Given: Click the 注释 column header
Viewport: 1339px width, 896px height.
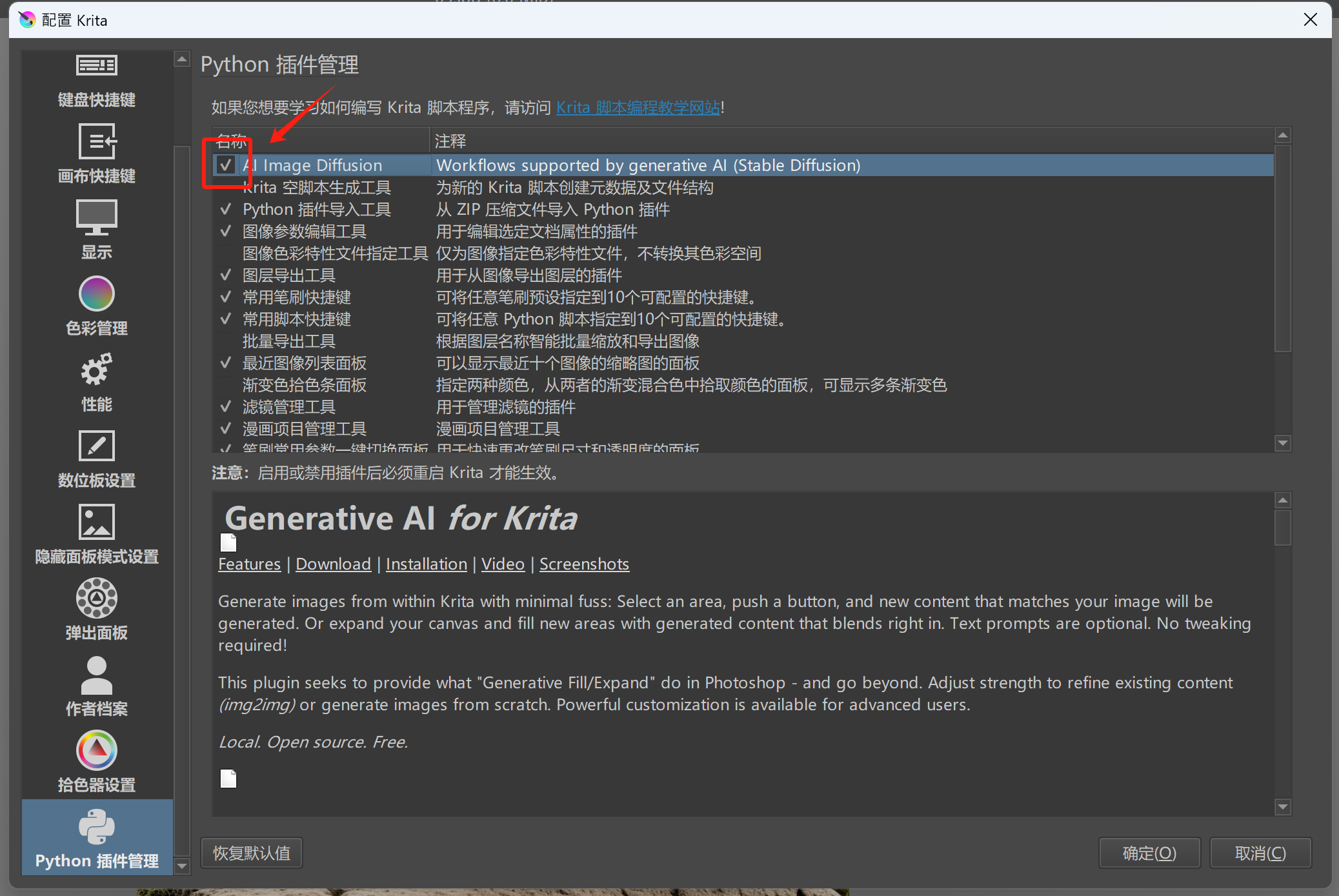Looking at the screenshot, I should click(852, 141).
